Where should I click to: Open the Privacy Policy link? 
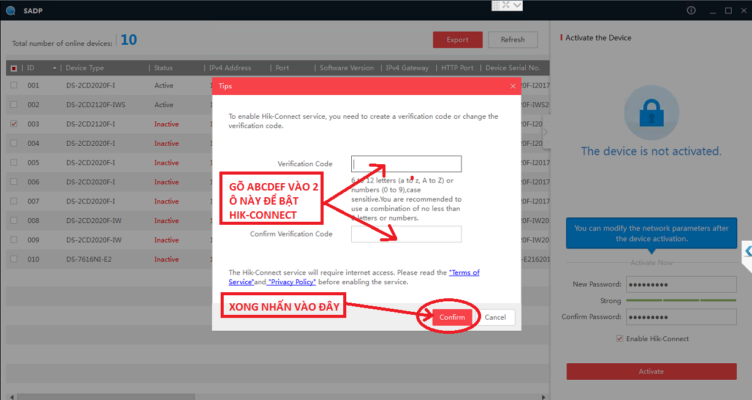[x=292, y=282]
